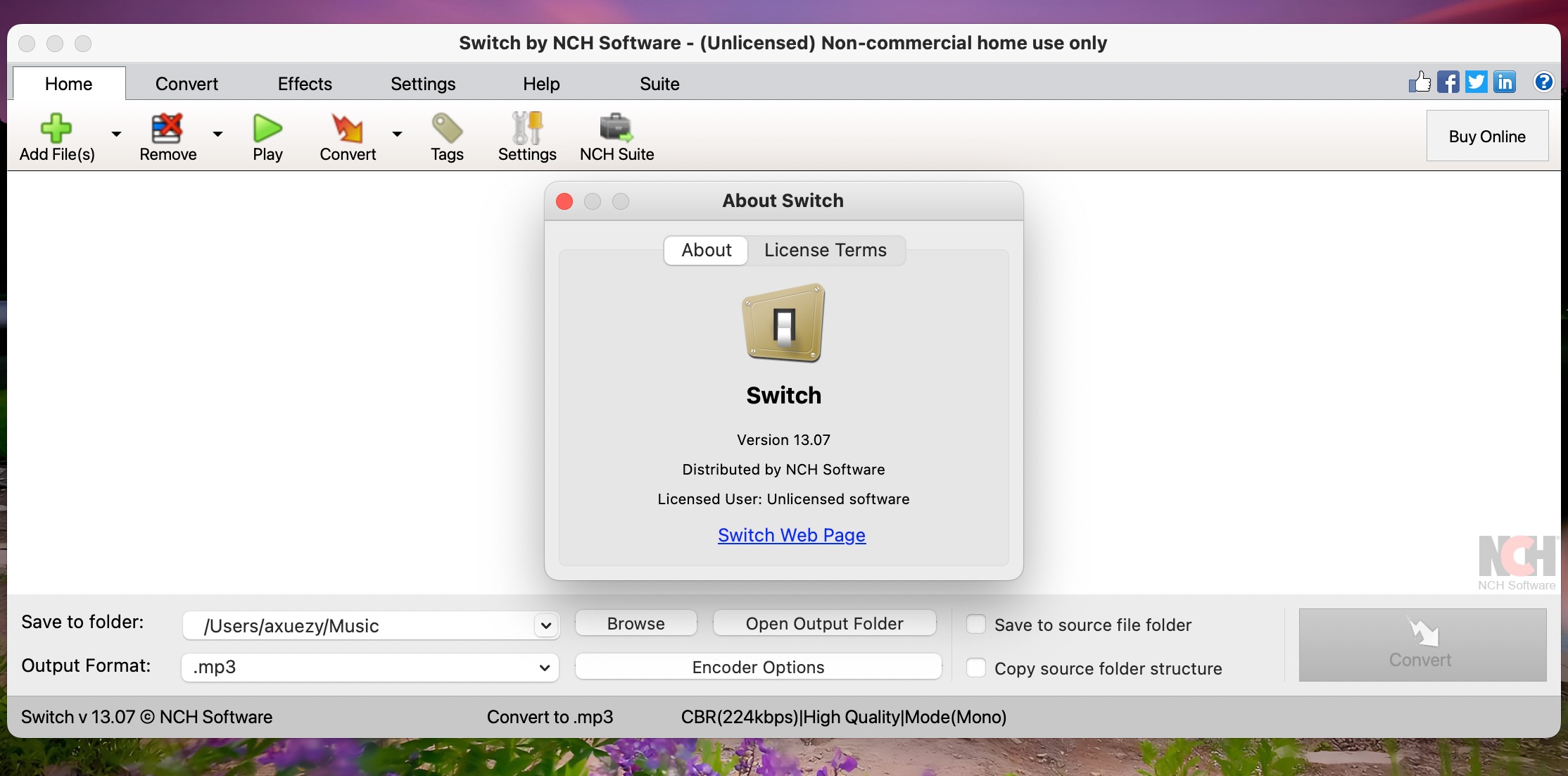The height and width of the screenshot is (776, 1568).
Task: Enable Save to source file folder
Action: [976, 624]
